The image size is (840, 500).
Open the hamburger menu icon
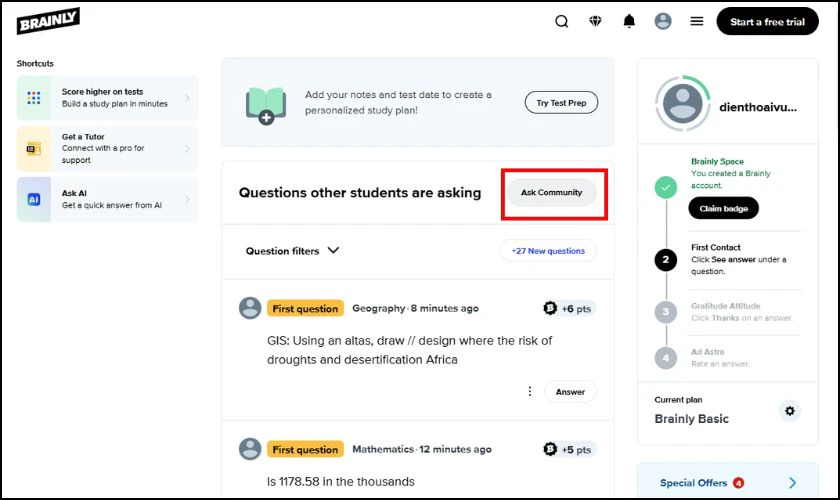696,21
